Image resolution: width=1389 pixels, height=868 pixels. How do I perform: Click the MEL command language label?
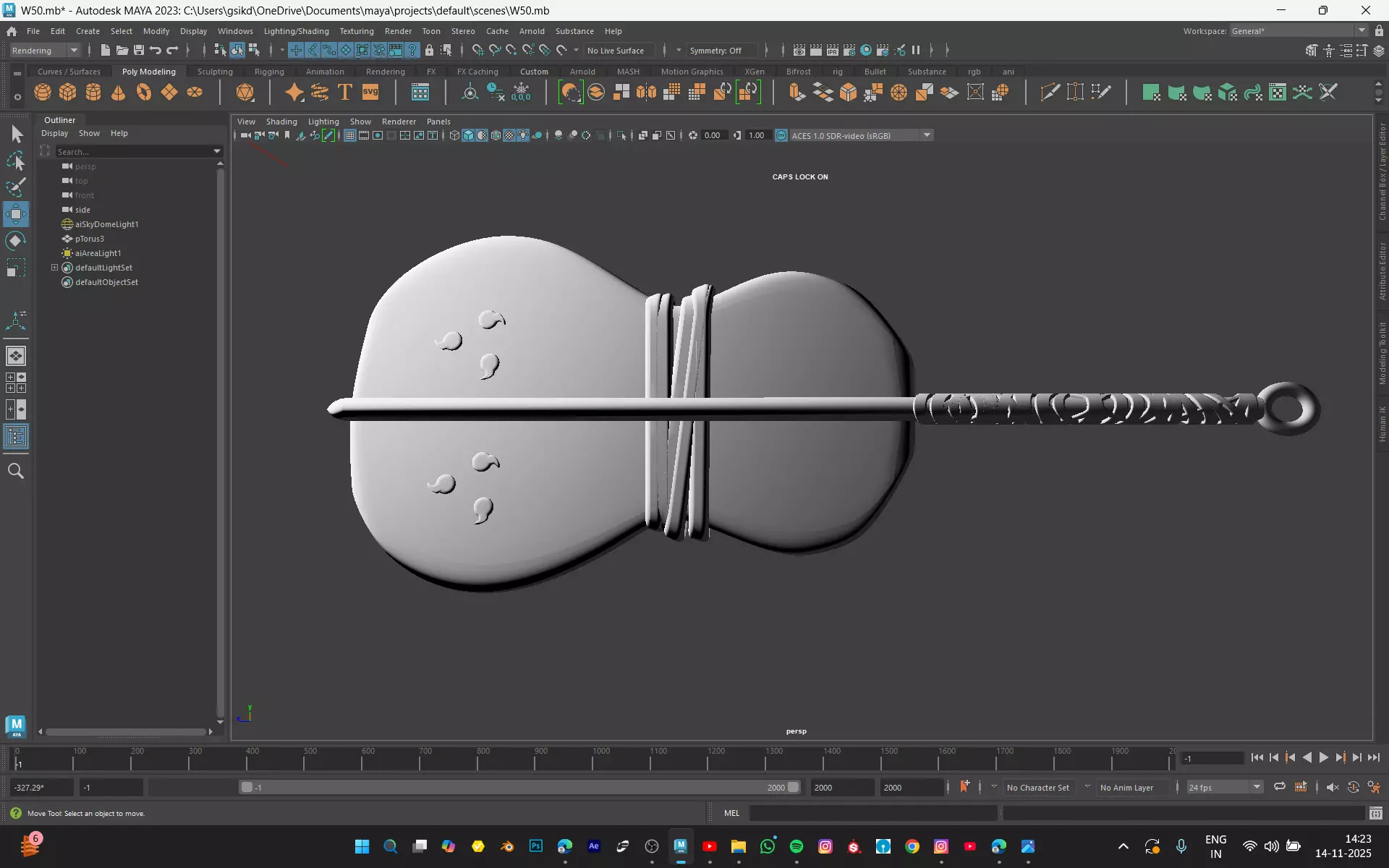point(731,813)
